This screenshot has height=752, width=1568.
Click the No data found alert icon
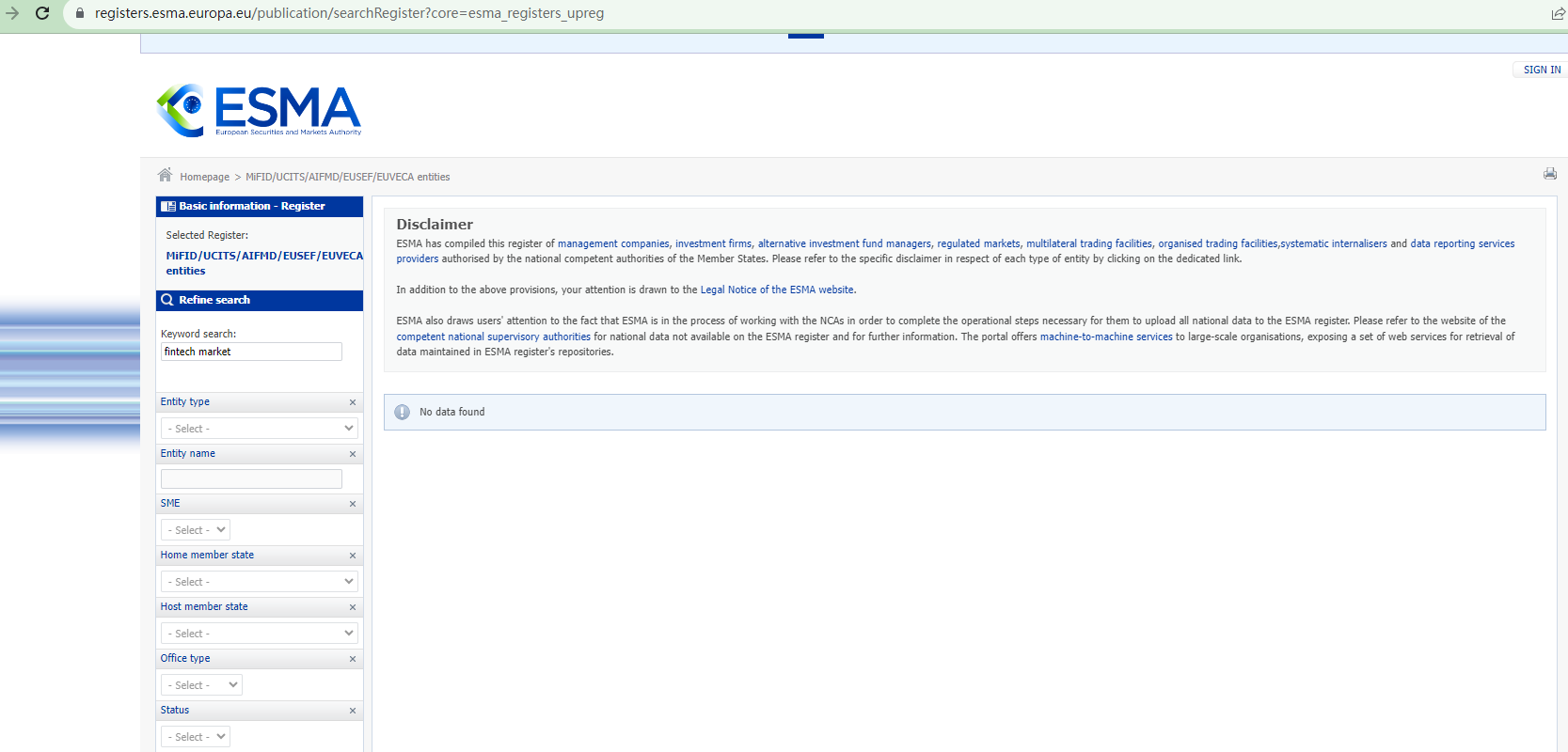402,412
